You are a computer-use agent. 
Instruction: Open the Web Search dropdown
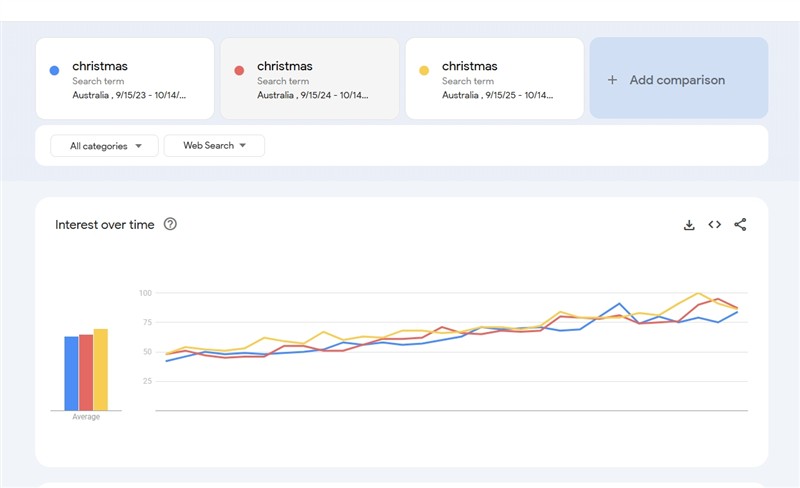(214, 146)
